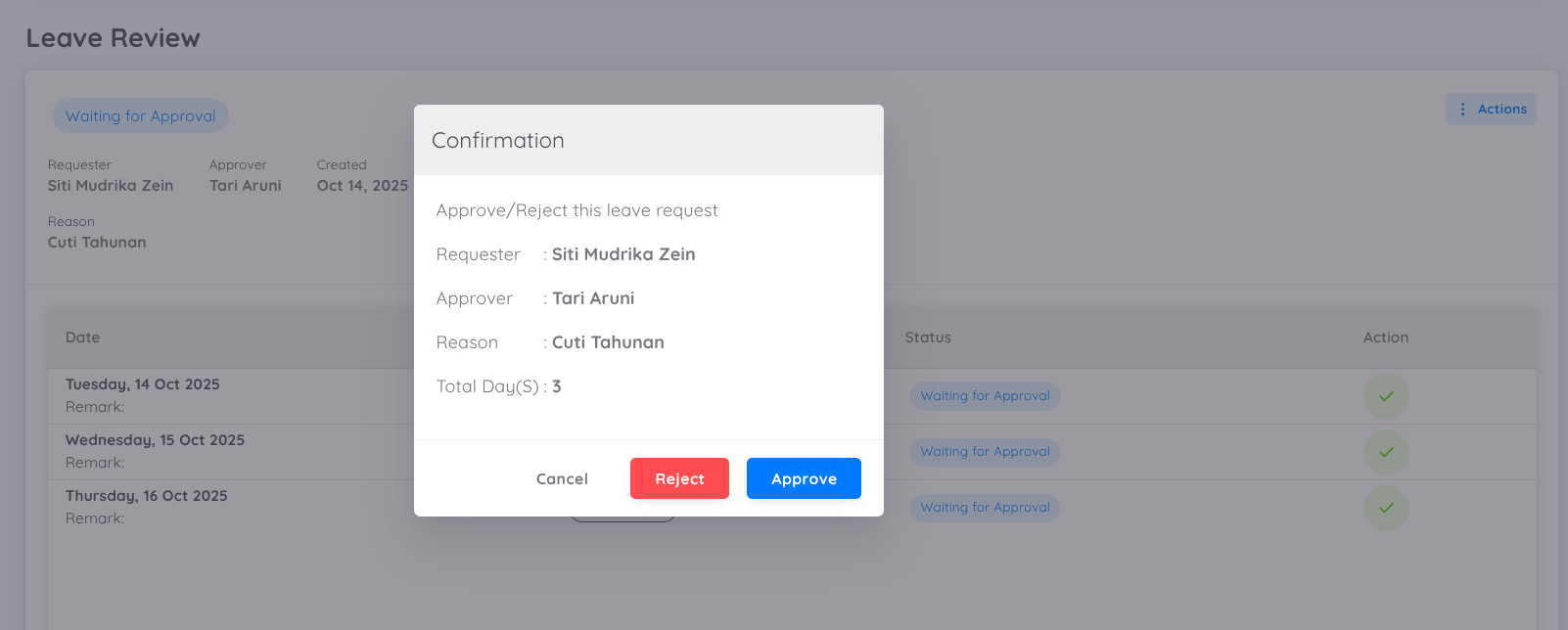Select the Action column header
The height and width of the screenshot is (630, 1568).
pos(1385,337)
